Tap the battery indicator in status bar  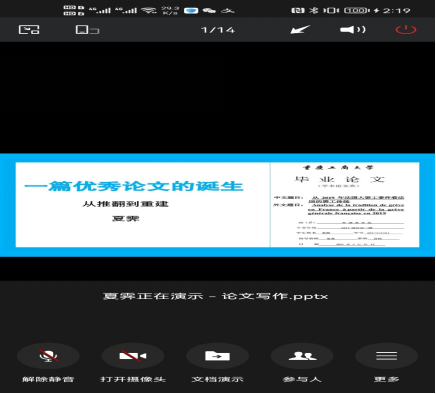pos(356,10)
